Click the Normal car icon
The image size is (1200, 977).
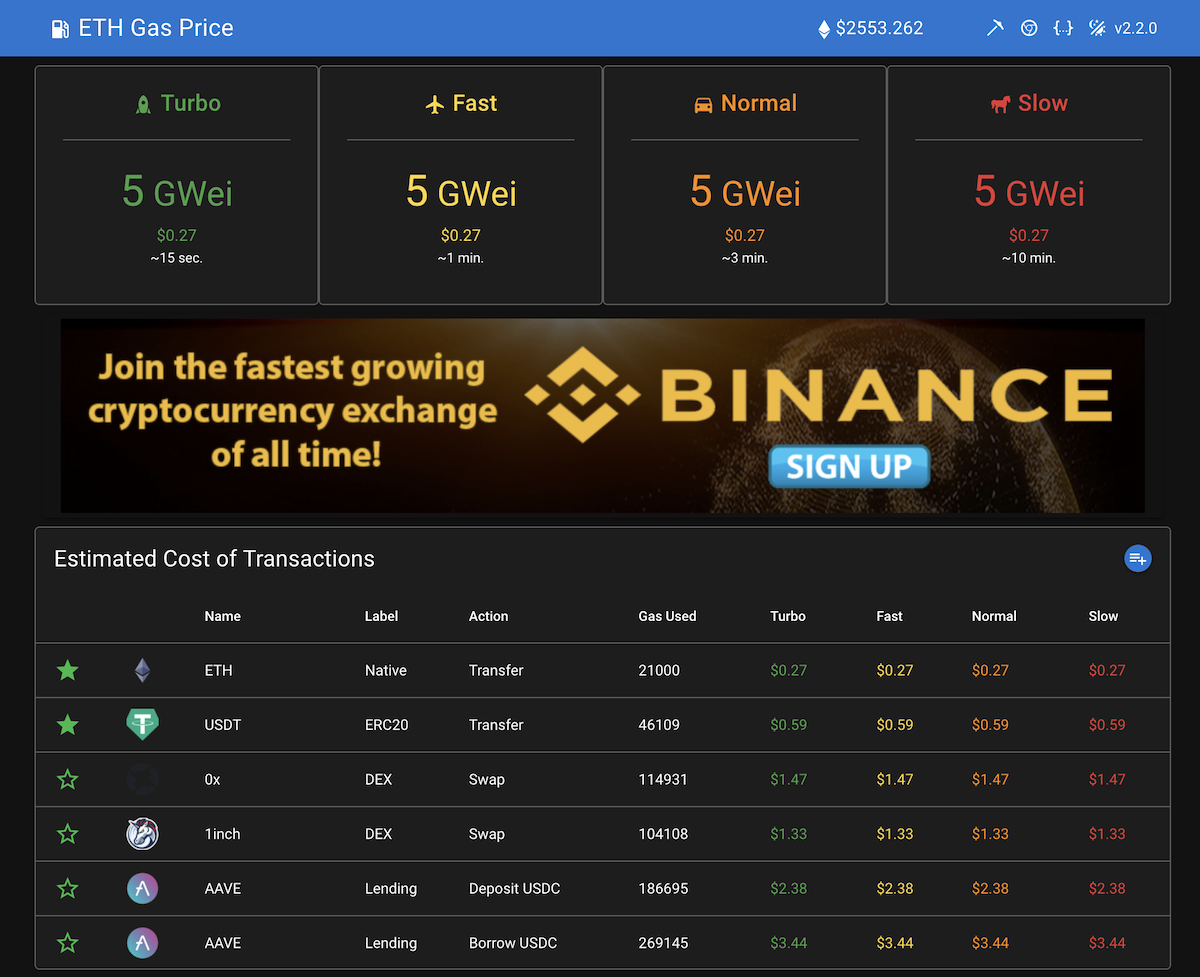pos(703,104)
